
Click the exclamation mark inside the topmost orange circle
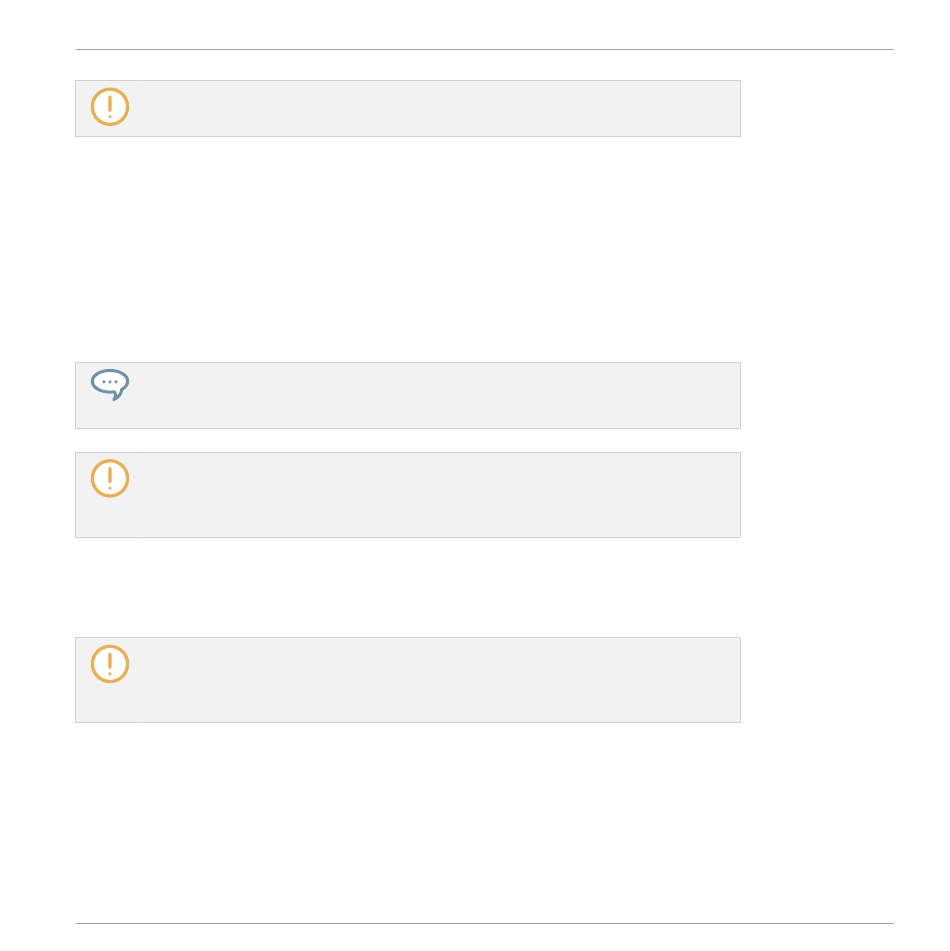(x=110, y=107)
